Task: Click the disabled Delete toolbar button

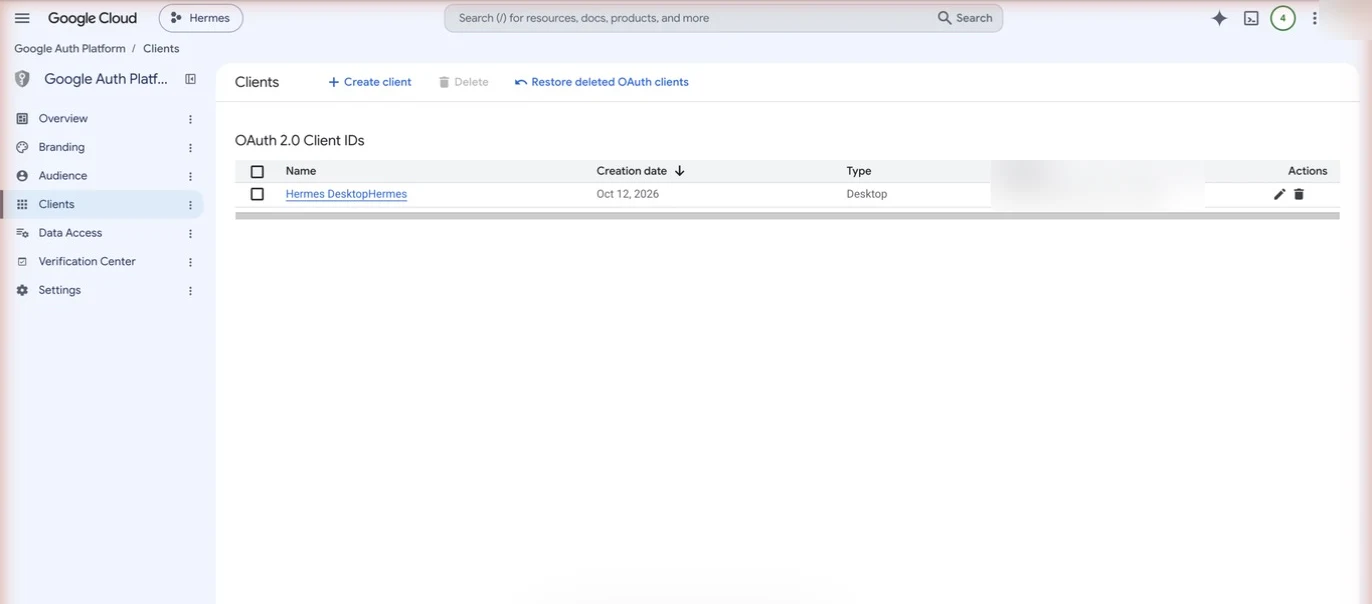Action: (x=463, y=82)
